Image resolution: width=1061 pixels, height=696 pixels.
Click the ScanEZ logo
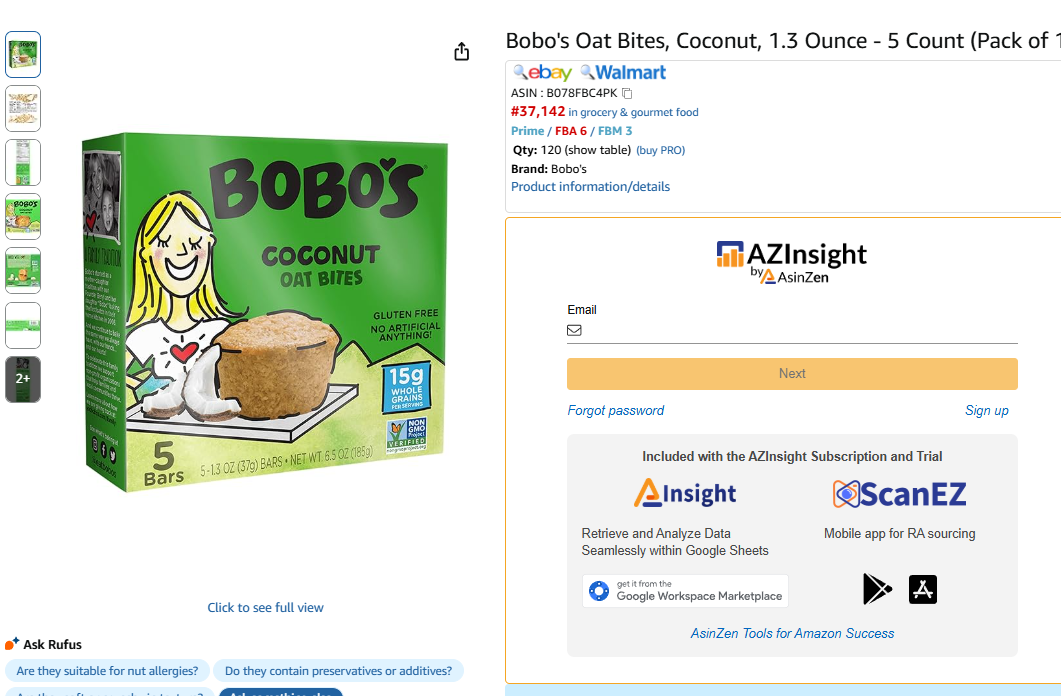click(x=899, y=493)
